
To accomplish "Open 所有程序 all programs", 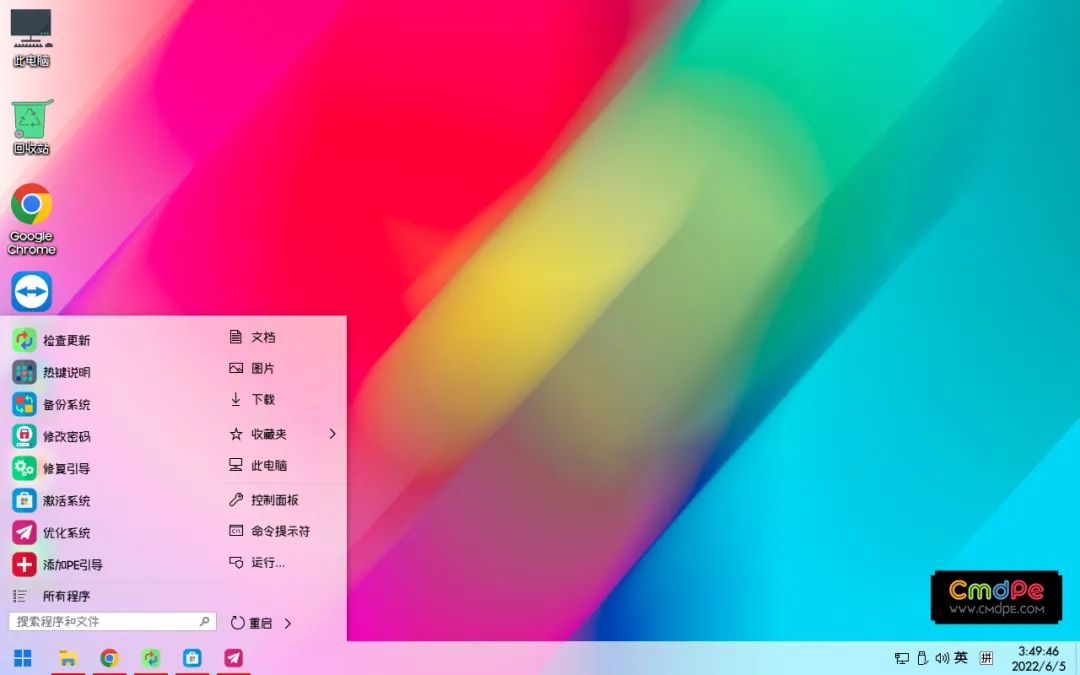I will click(65, 596).
